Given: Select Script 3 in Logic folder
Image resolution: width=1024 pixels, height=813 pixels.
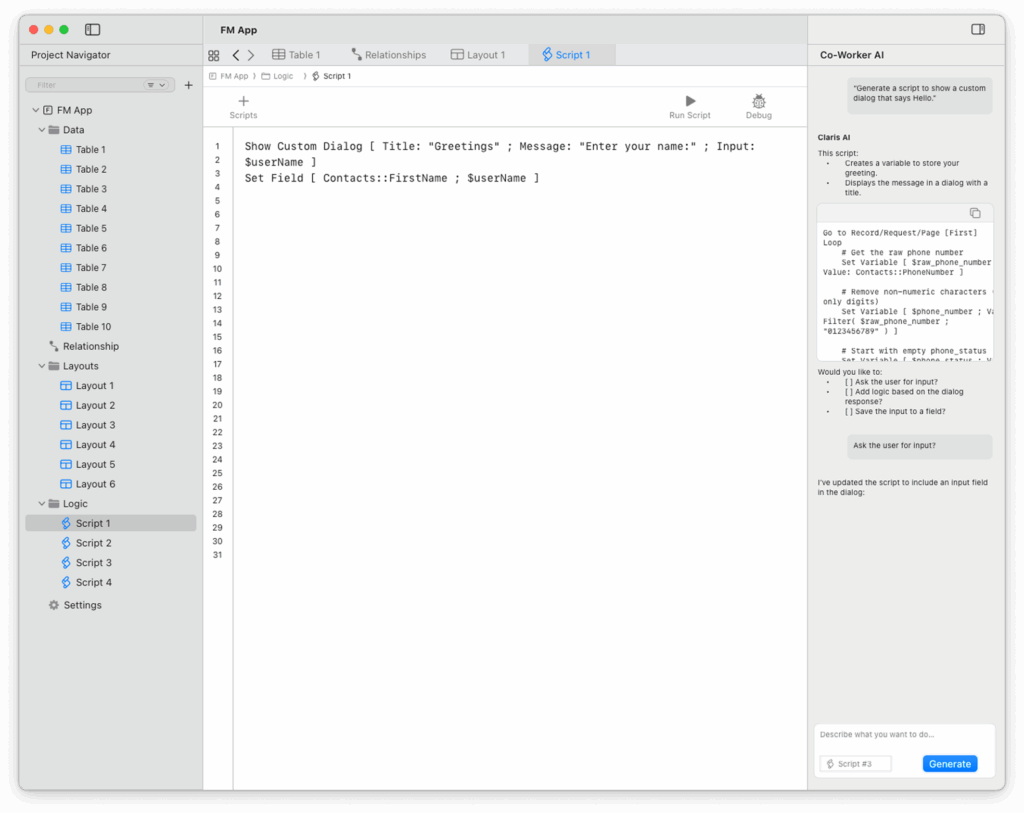Looking at the screenshot, I should 93,563.
